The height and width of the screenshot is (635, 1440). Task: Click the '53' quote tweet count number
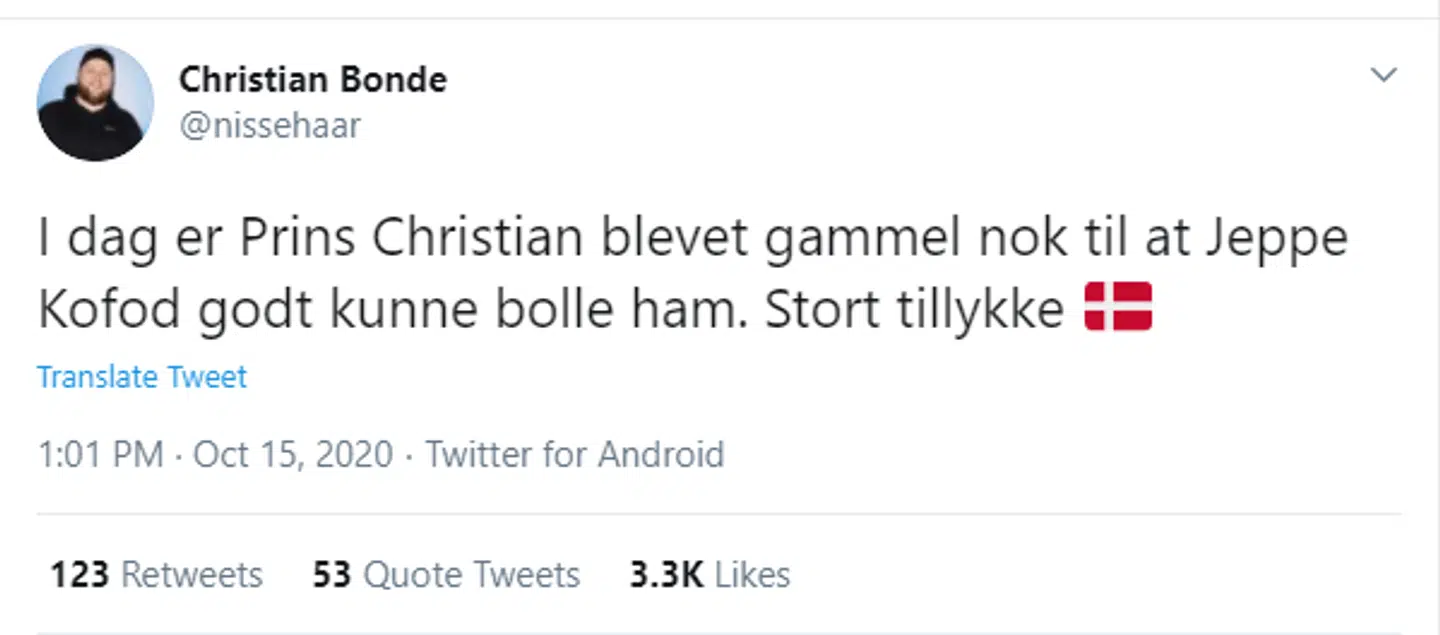[x=332, y=575]
